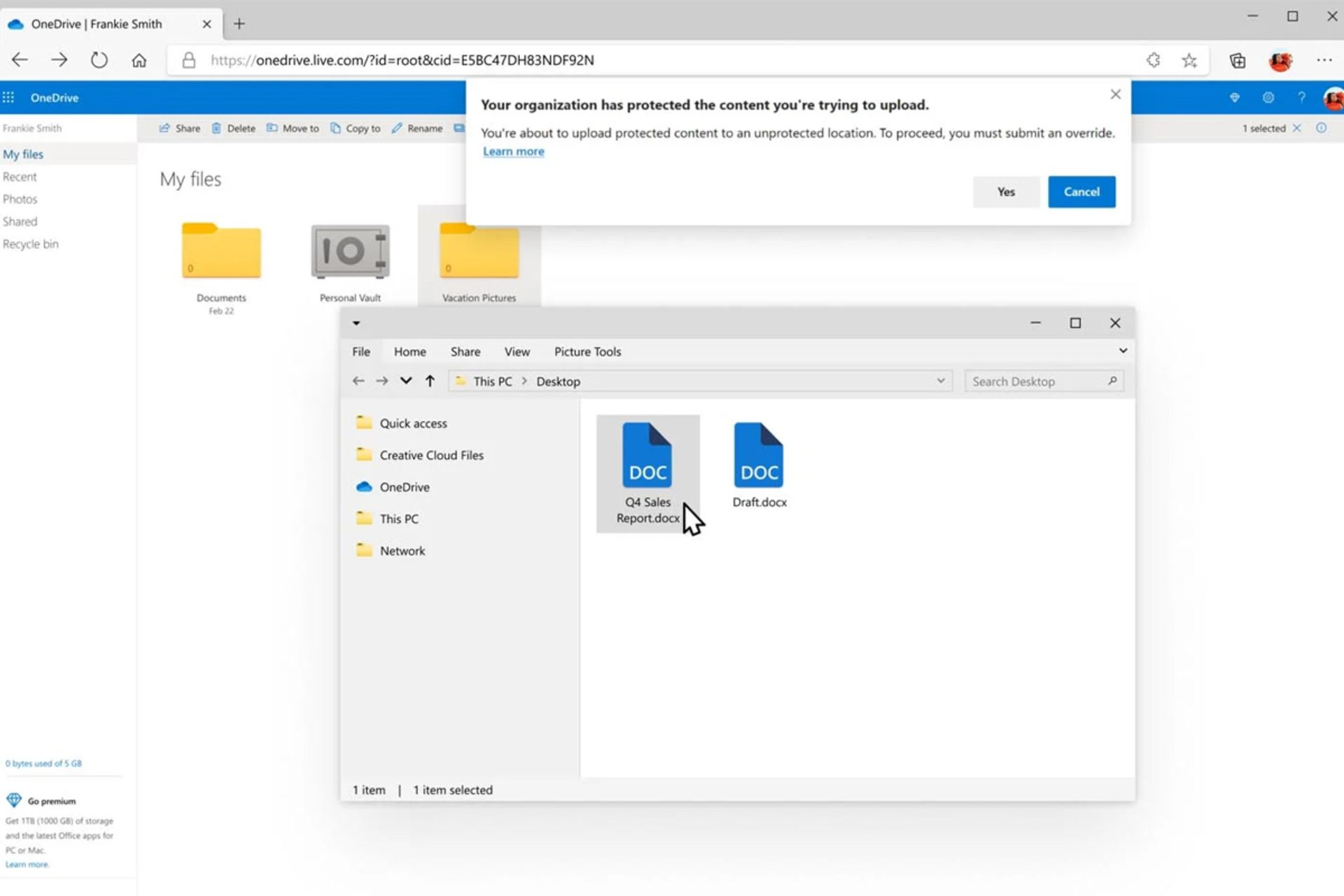Click the up-to-parent-folder arrow in Explorer

point(430,381)
